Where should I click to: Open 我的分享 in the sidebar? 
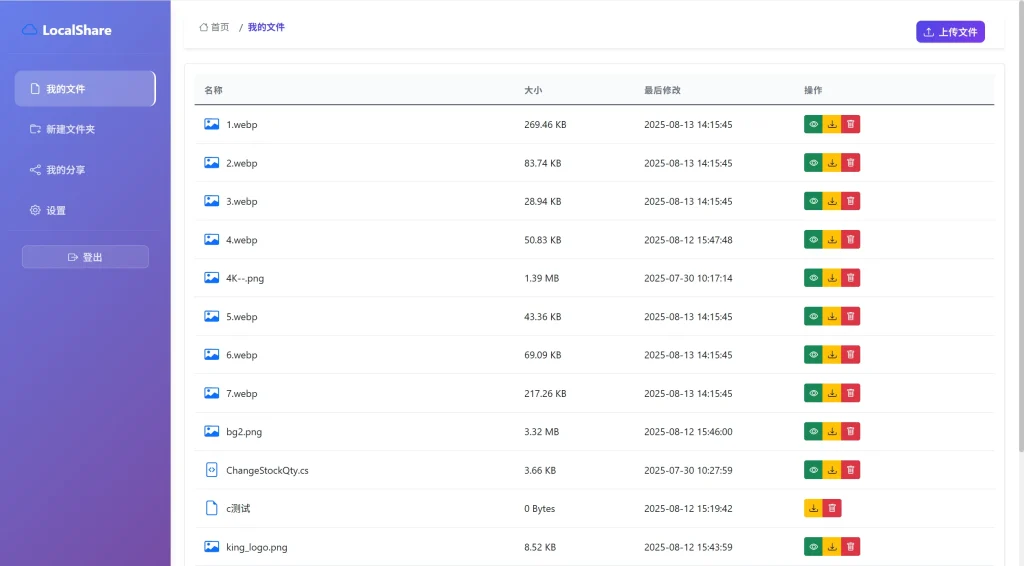coord(85,170)
